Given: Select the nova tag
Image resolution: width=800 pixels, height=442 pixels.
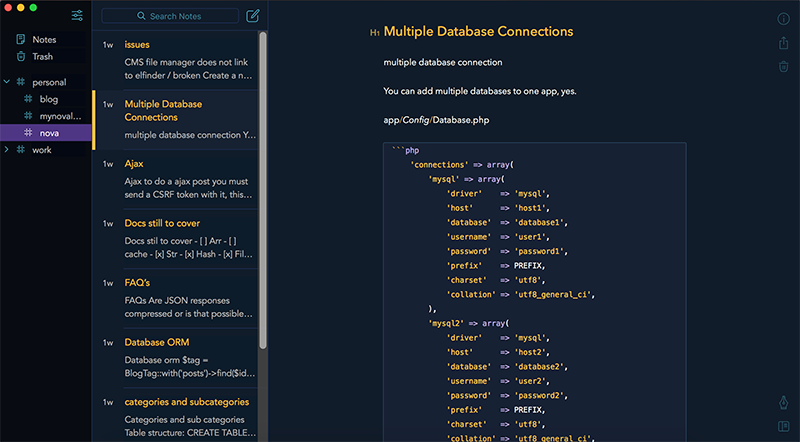Looking at the screenshot, I should click(46, 133).
